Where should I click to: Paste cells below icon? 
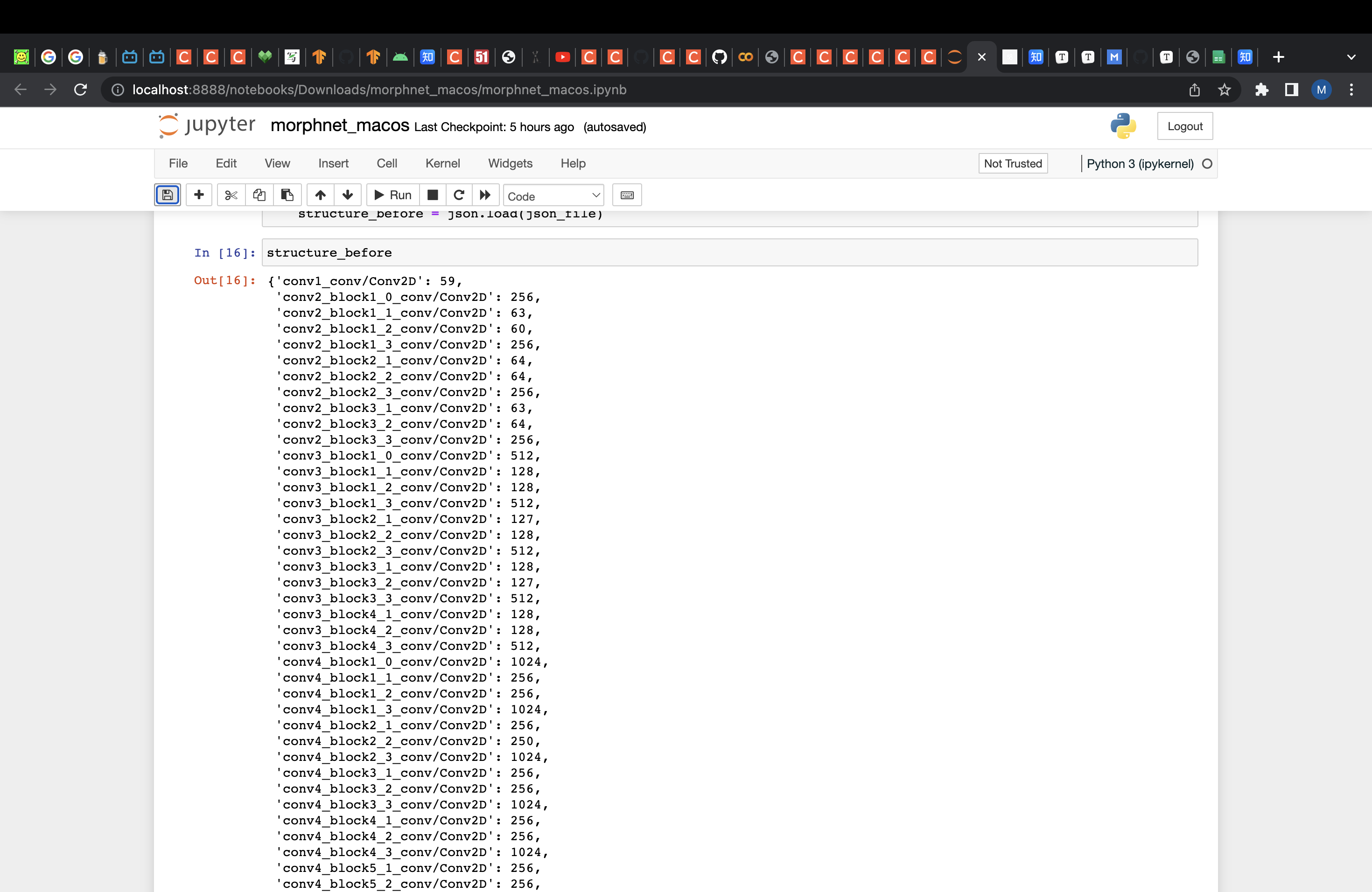[x=287, y=195]
